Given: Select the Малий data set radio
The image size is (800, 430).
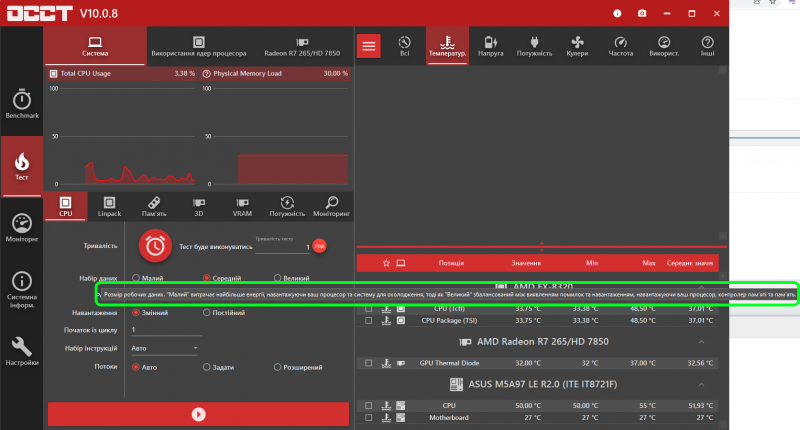Looking at the screenshot, I should (136, 277).
